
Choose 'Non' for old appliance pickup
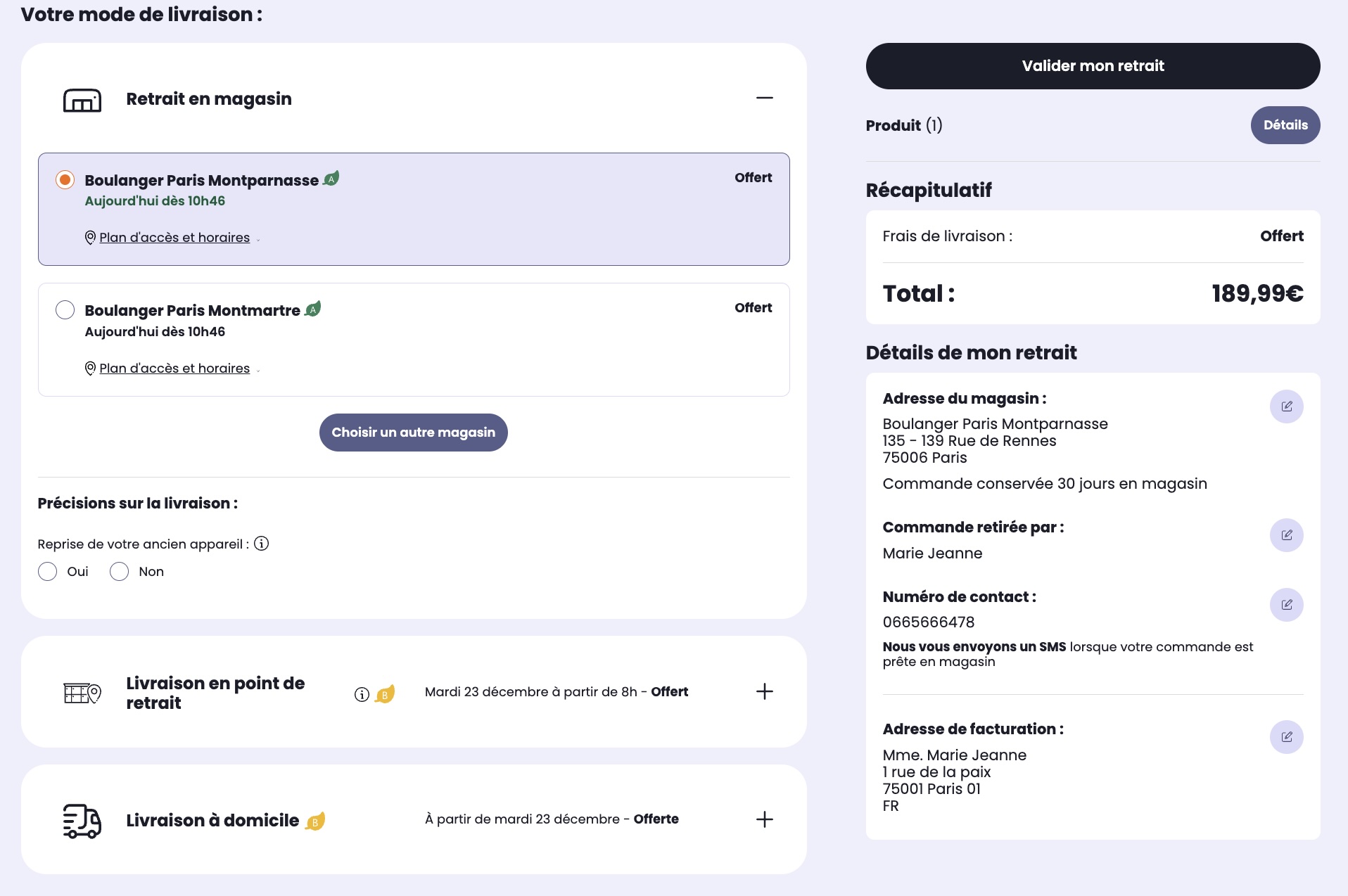(x=120, y=572)
